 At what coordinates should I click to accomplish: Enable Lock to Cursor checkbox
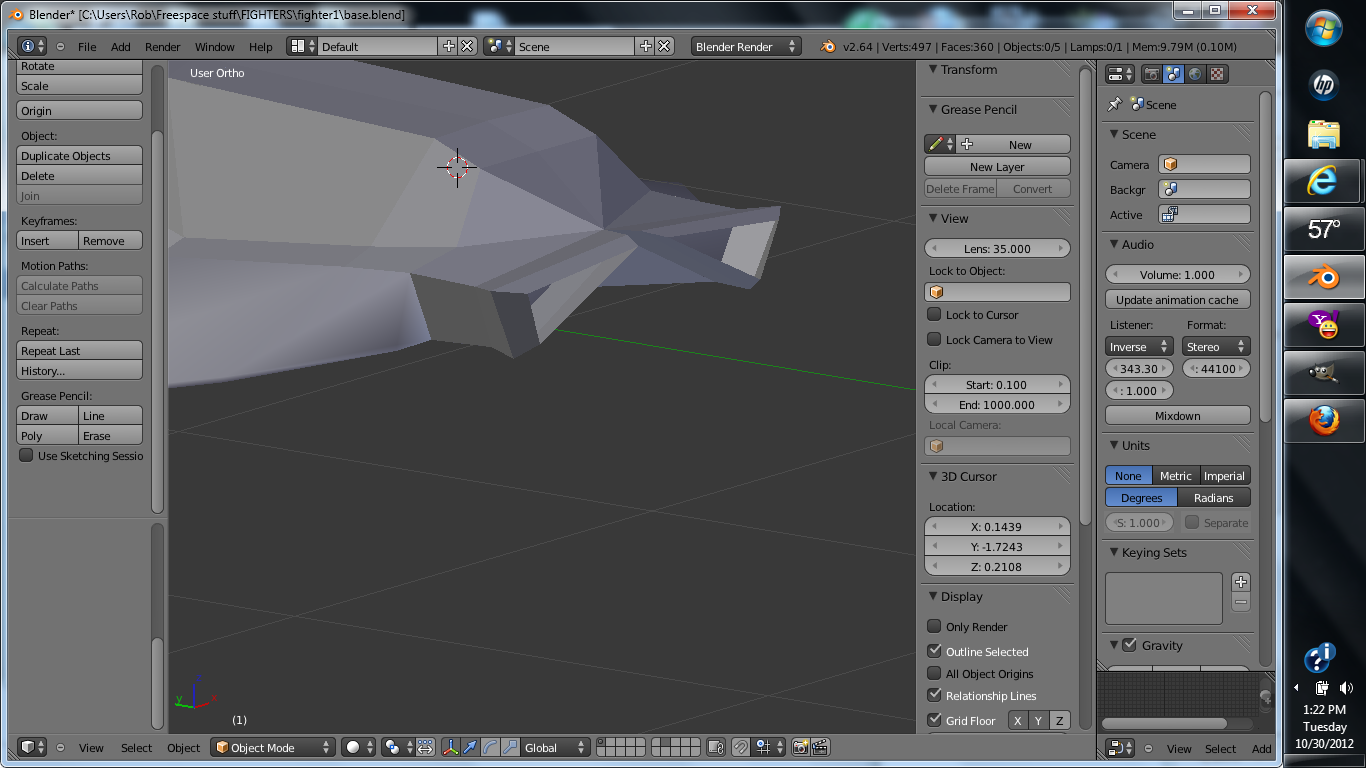(934, 314)
